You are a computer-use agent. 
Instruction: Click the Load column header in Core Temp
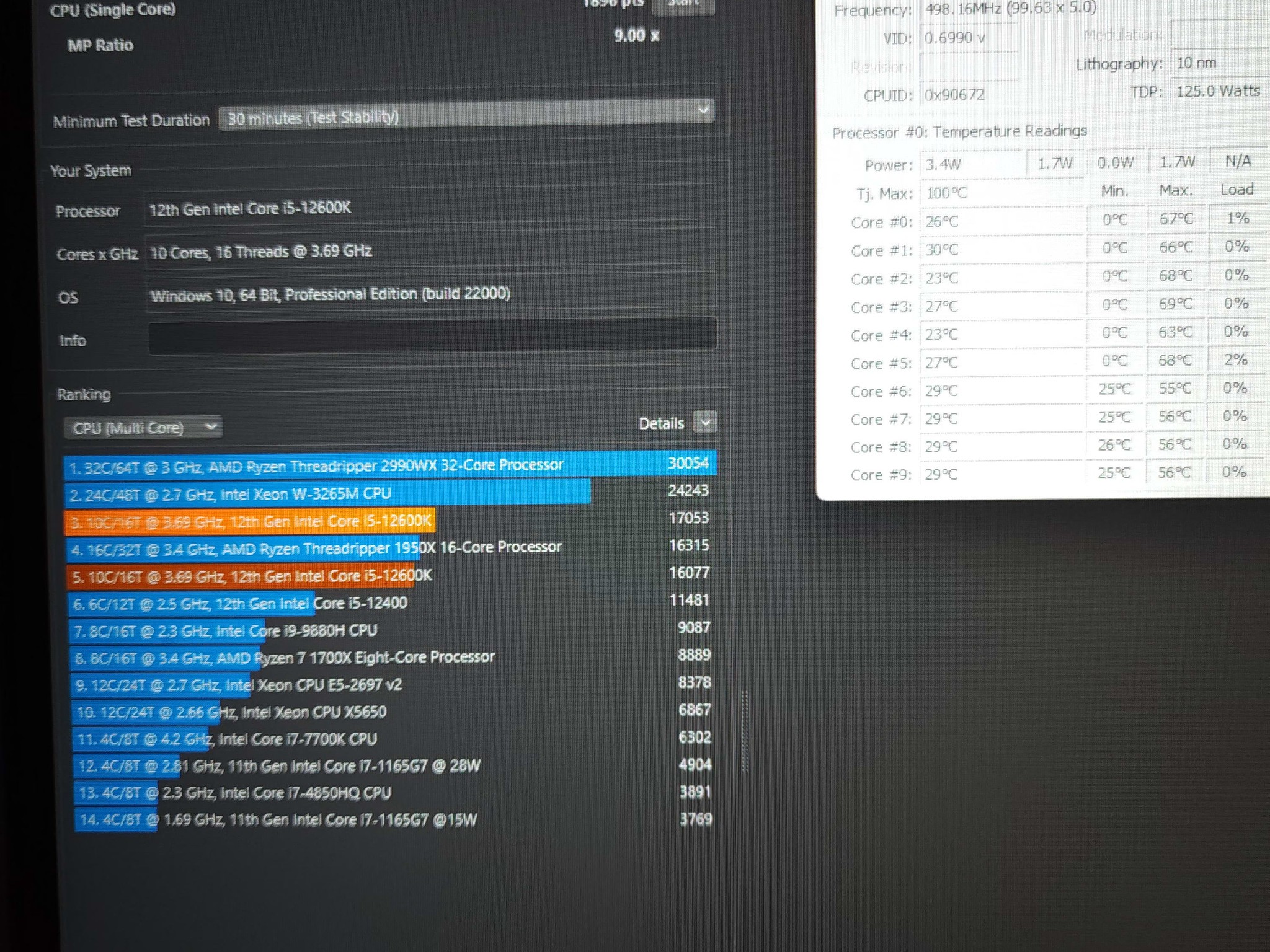coord(1237,189)
